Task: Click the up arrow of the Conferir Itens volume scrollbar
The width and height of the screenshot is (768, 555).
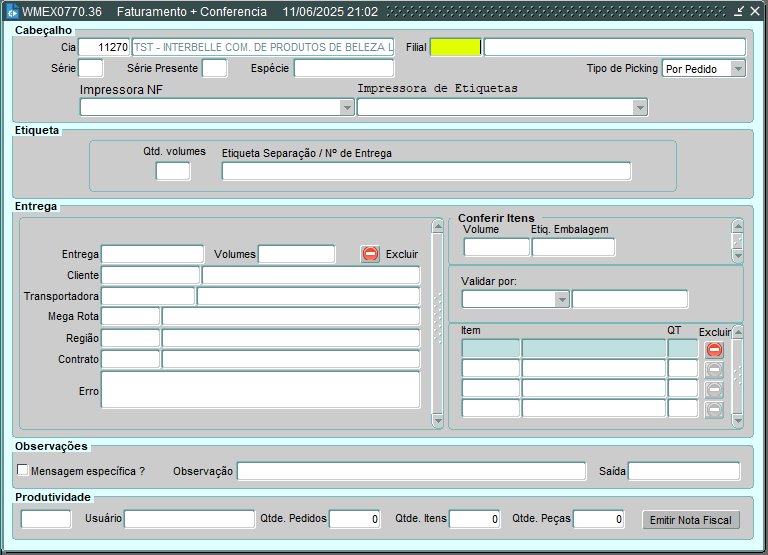Action: (x=738, y=226)
